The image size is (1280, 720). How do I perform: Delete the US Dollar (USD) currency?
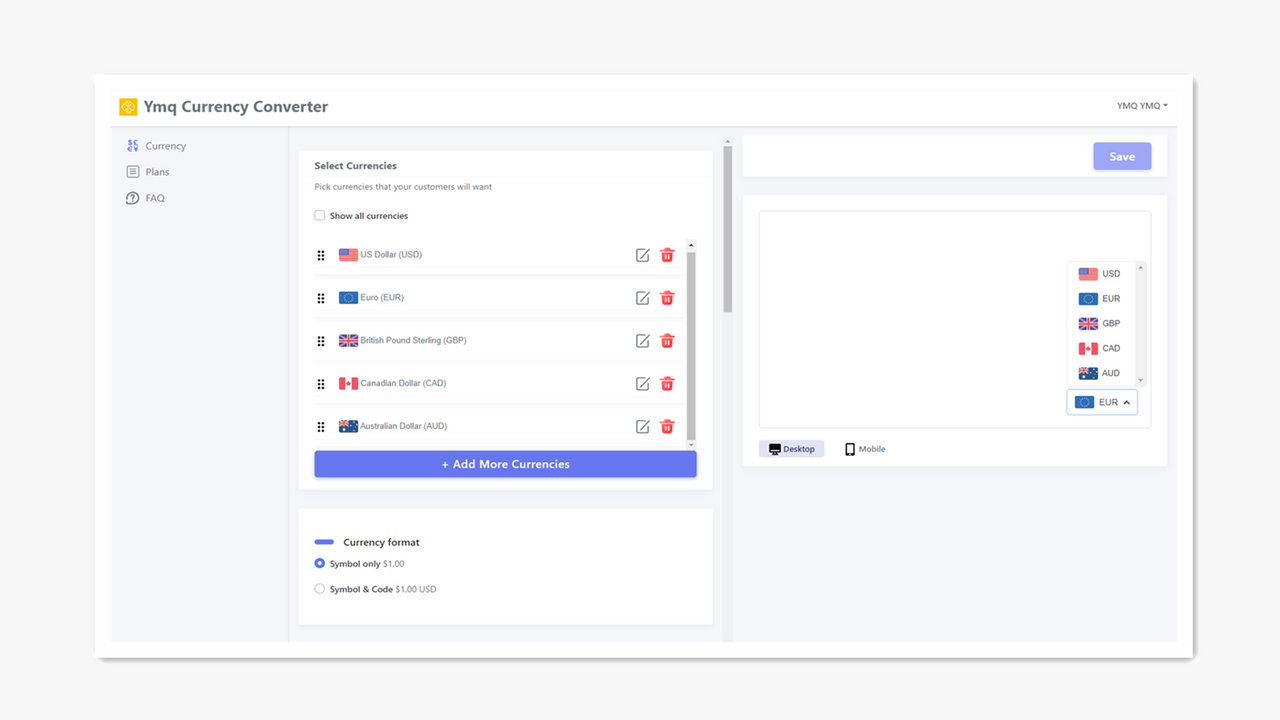coord(667,255)
